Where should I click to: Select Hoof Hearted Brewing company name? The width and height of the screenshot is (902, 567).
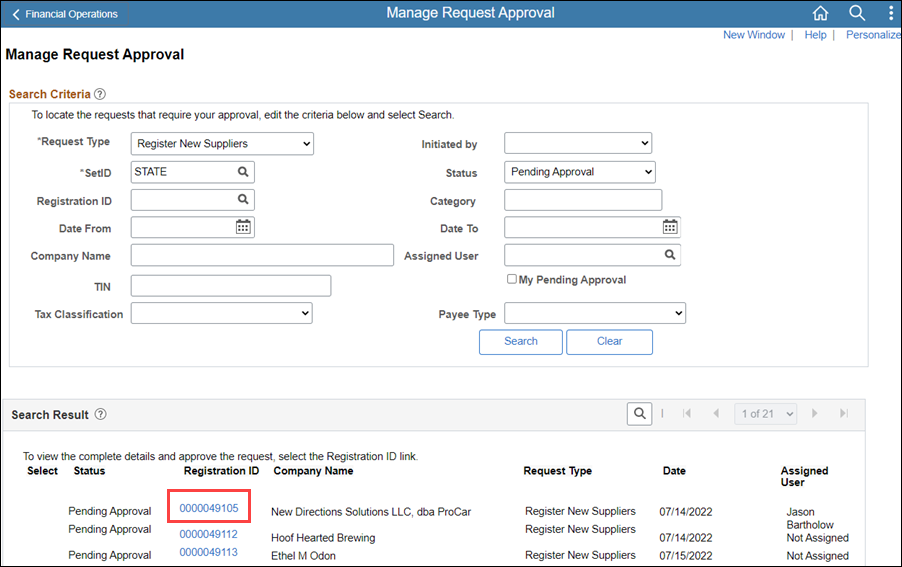pos(323,538)
